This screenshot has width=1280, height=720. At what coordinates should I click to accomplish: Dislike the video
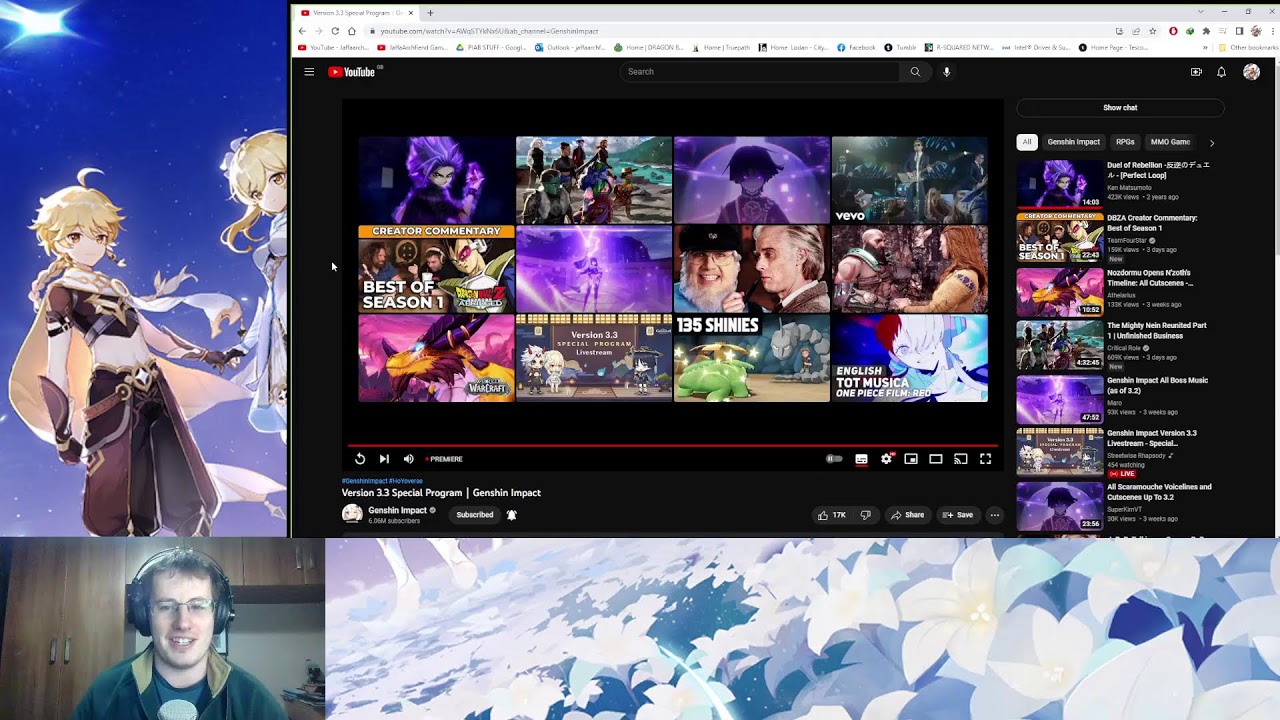pos(866,515)
